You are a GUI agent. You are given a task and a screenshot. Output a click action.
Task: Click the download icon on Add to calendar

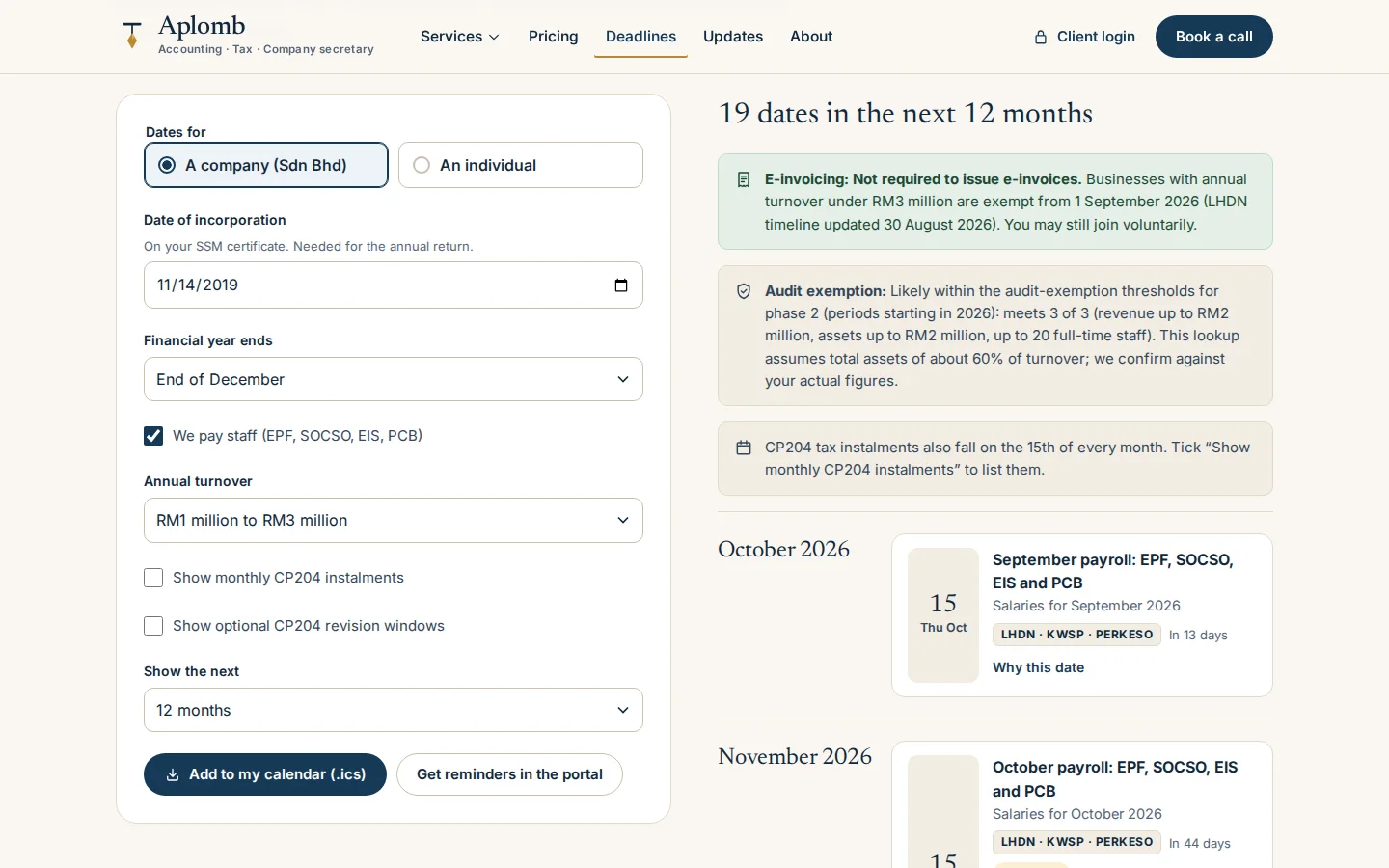[173, 774]
